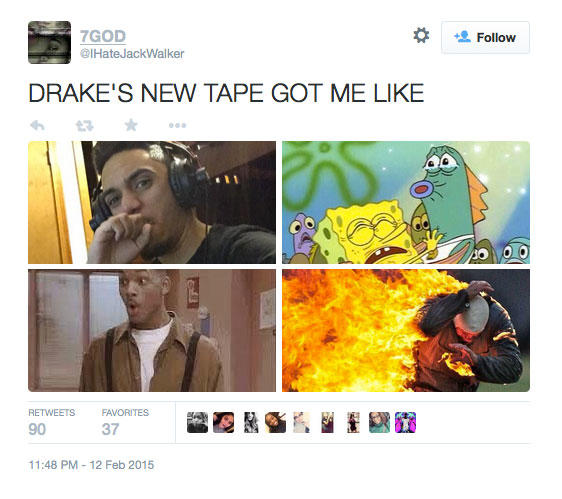Click the purple neon retweeter avatar

[405, 422]
